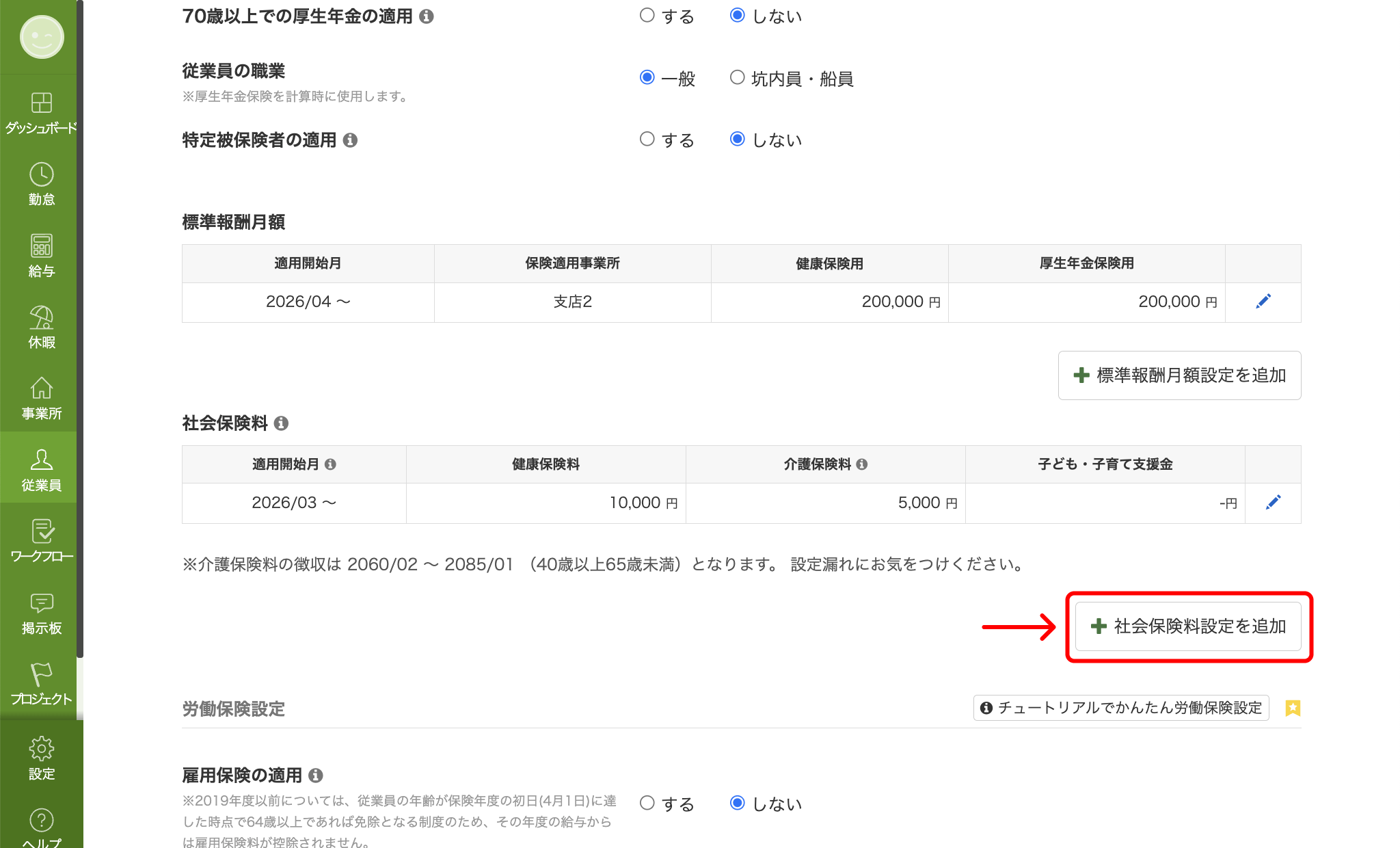
Task: Open チュートリアルでかんたん労働保険設定 link
Action: coord(1121,708)
